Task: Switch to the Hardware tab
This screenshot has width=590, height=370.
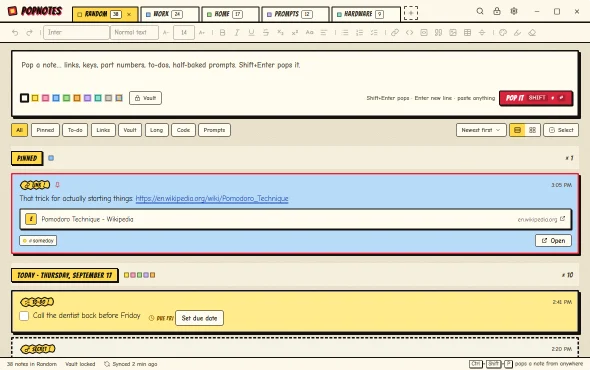Action: (366, 14)
